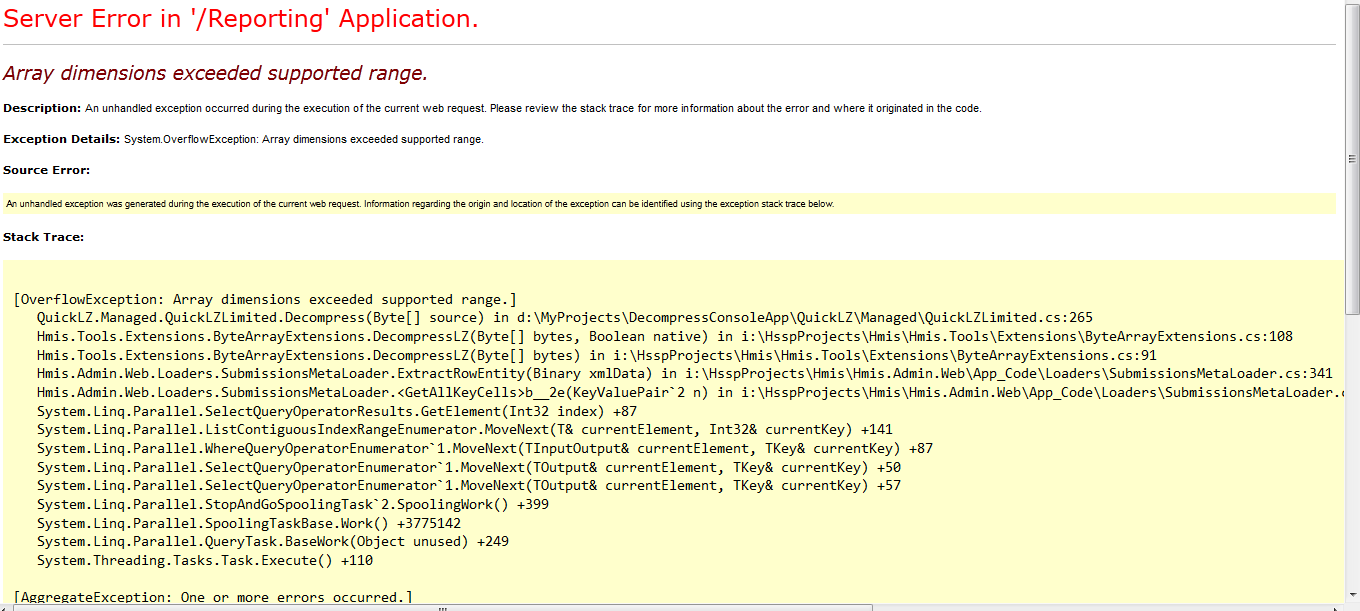The height and width of the screenshot is (611, 1360).
Task: Click the bold "Description:" label
Action: point(42,108)
